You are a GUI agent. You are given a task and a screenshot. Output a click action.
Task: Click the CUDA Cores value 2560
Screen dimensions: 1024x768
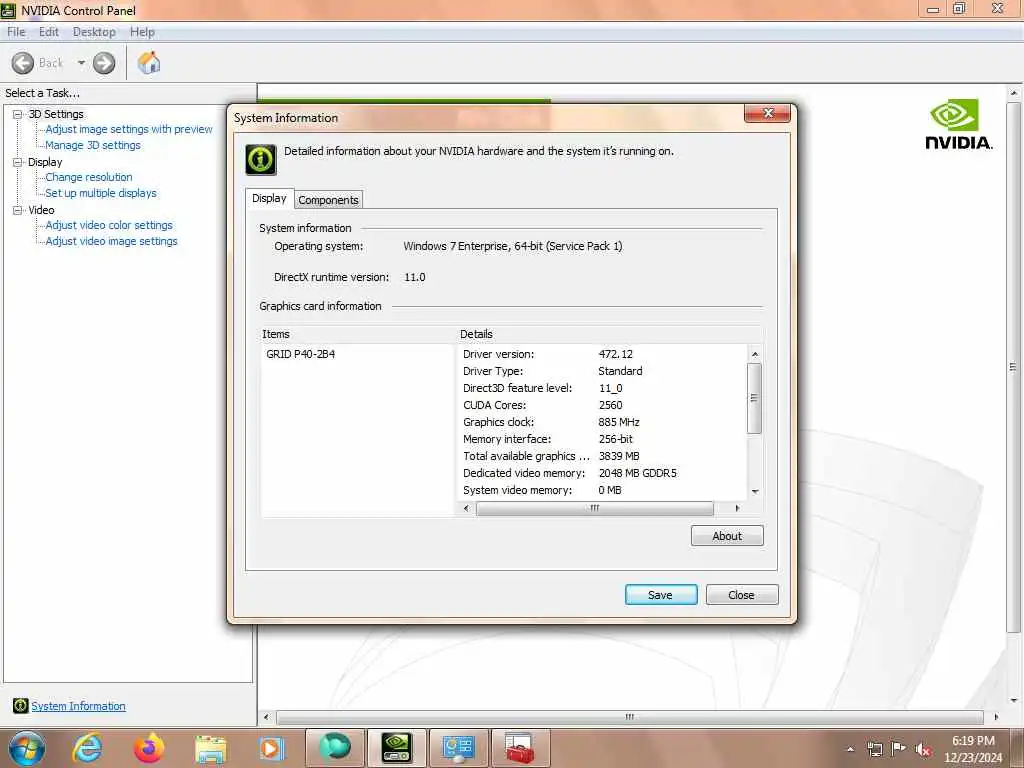[x=611, y=405]
